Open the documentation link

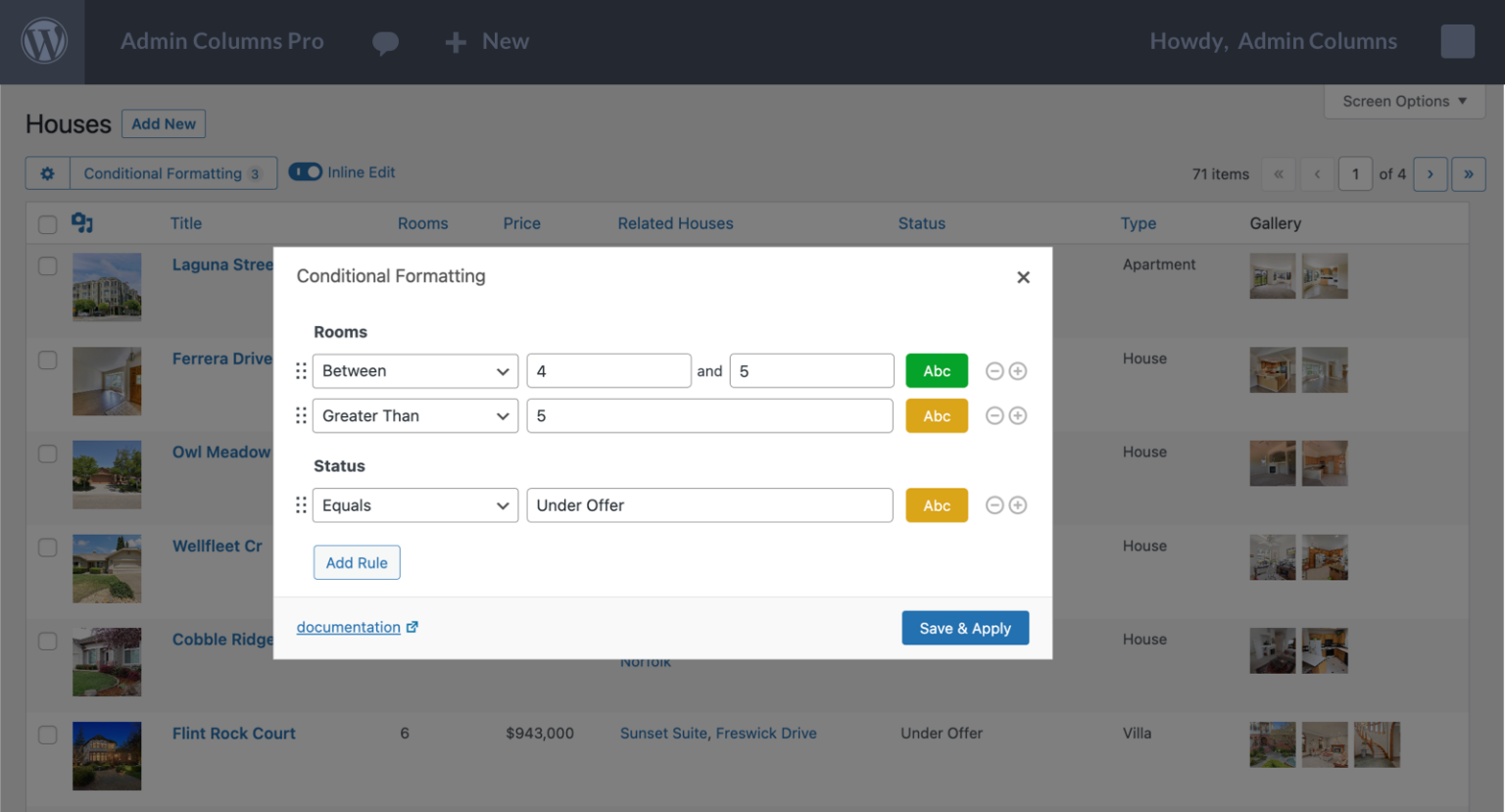(x=349, y=627)
